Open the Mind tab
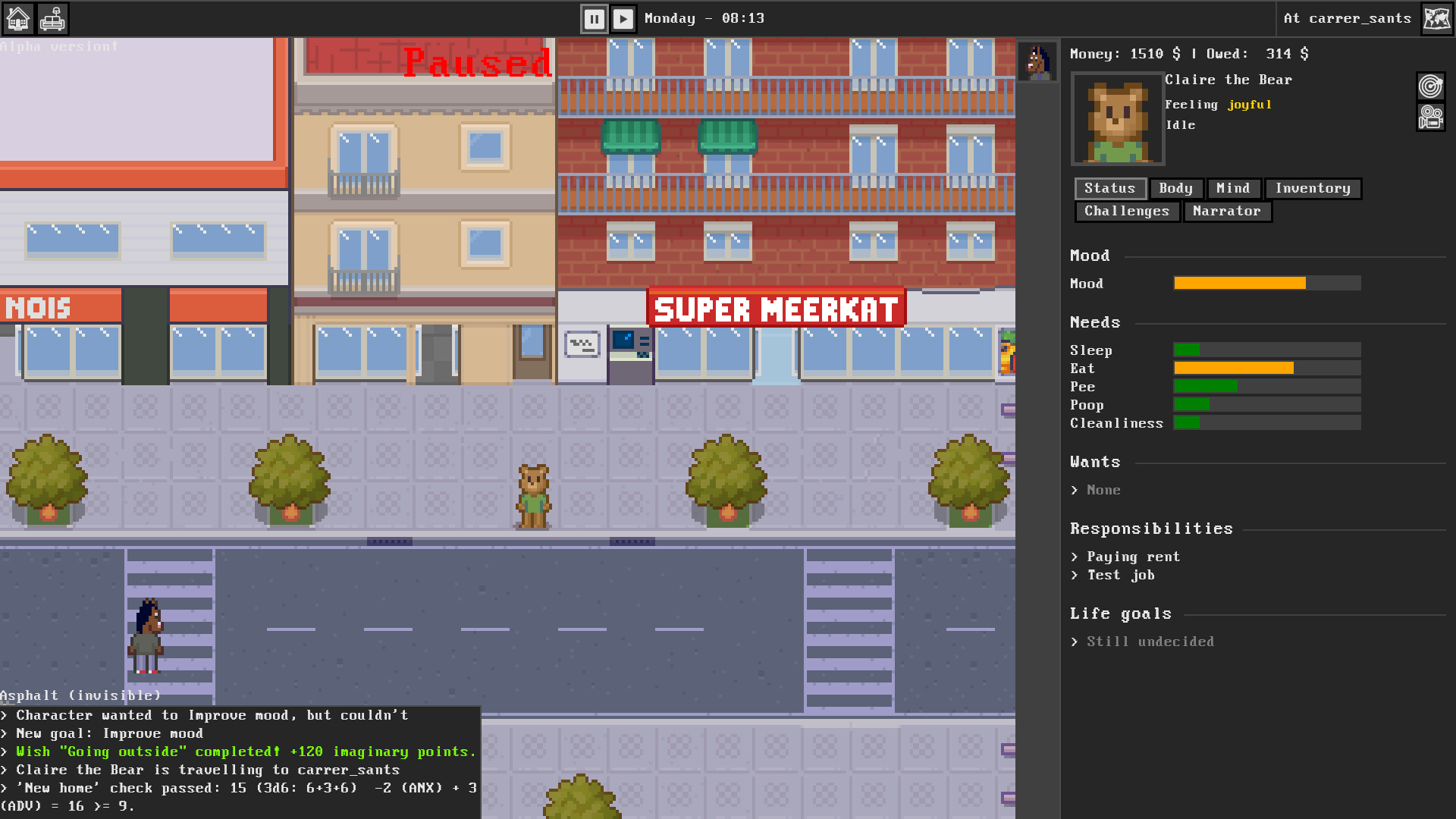The width and height of the screenshot is (1456, 819). [1233, 188]
